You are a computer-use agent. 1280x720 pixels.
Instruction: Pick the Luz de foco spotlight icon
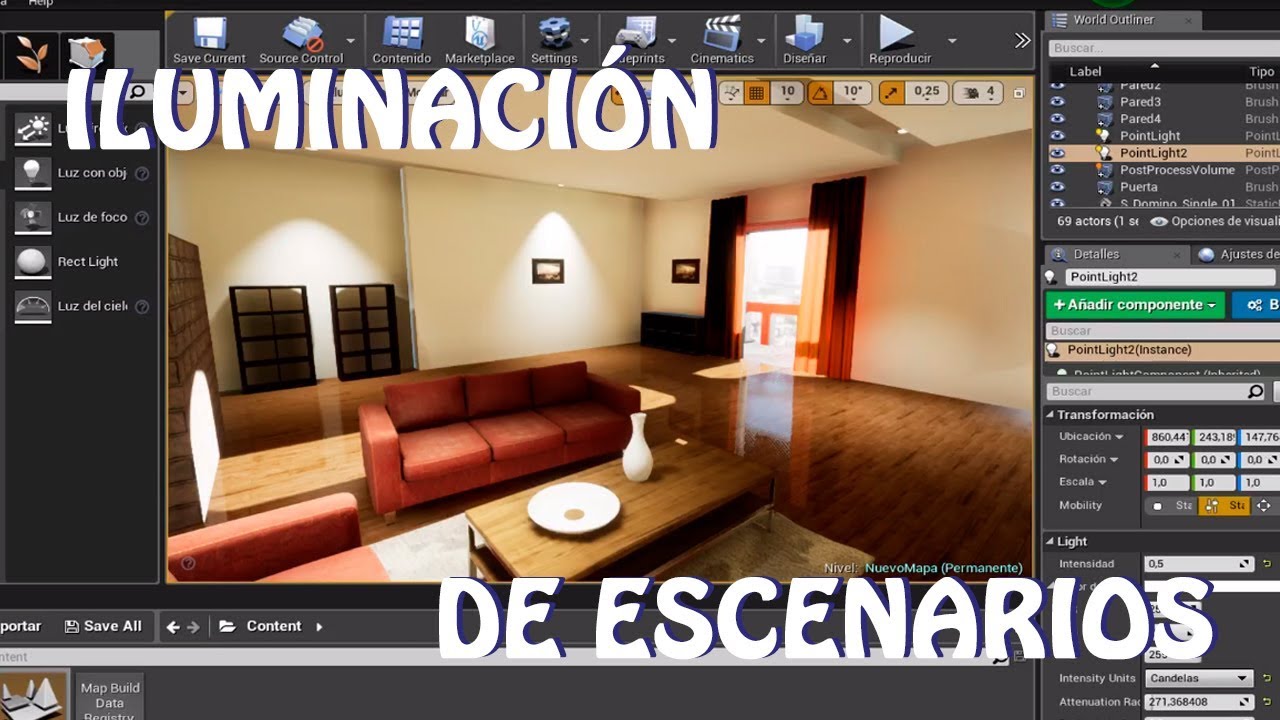tap(33, 217)
